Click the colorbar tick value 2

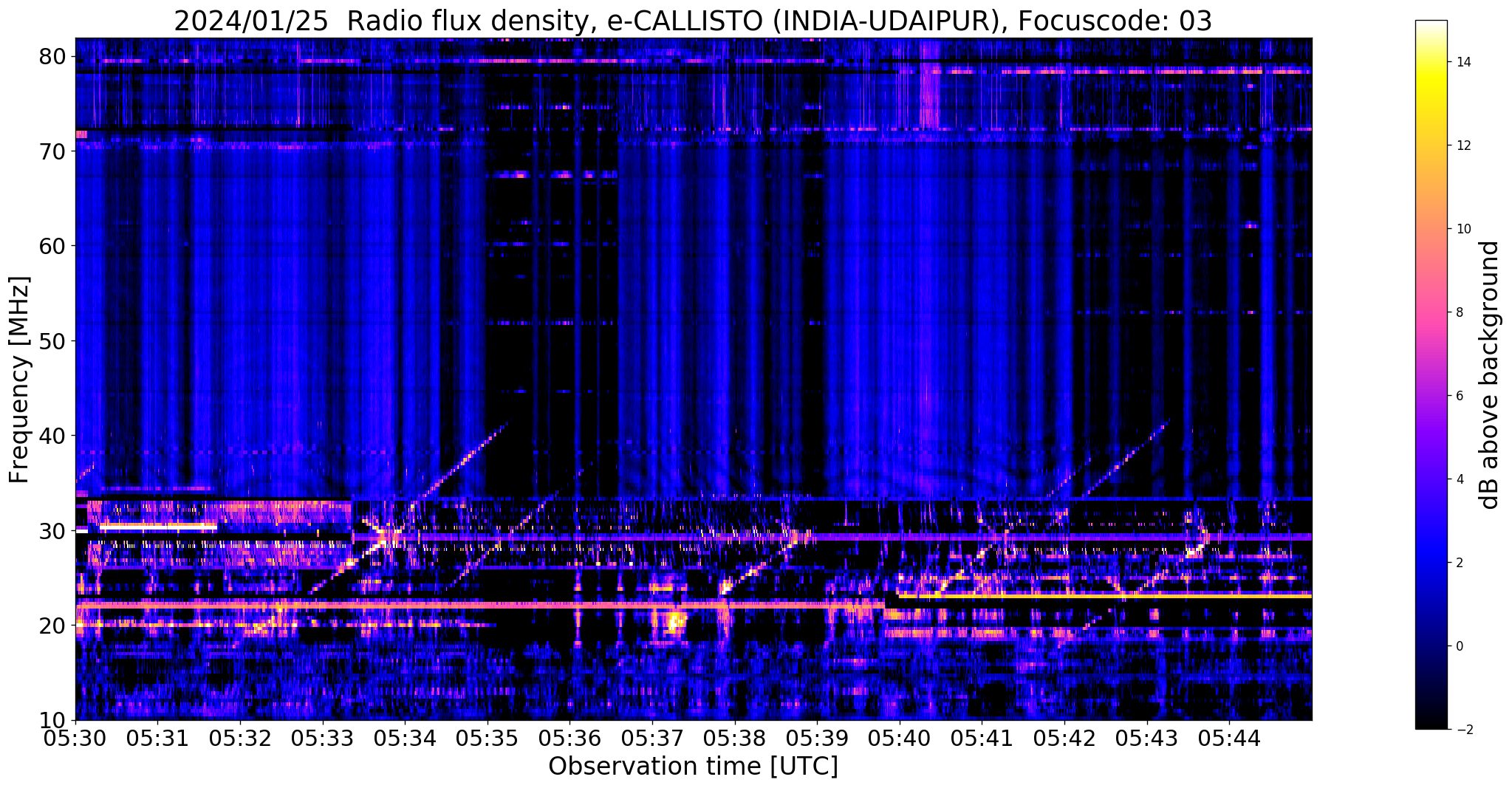pos(1459,563)
